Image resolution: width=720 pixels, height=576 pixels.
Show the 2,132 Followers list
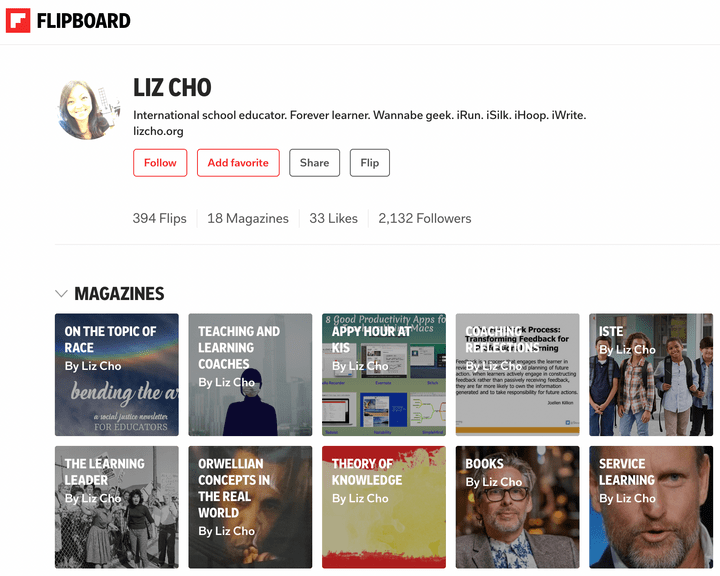point(425,218)
